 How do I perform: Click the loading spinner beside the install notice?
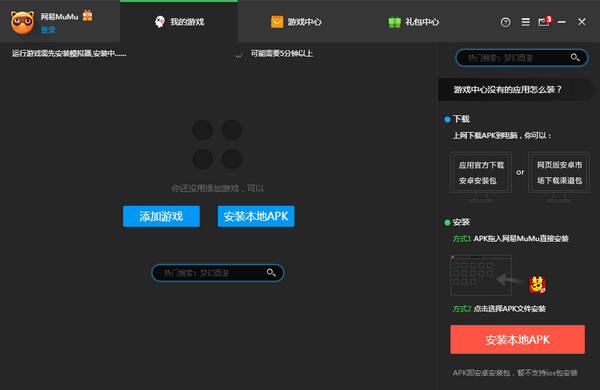point(239,55)
